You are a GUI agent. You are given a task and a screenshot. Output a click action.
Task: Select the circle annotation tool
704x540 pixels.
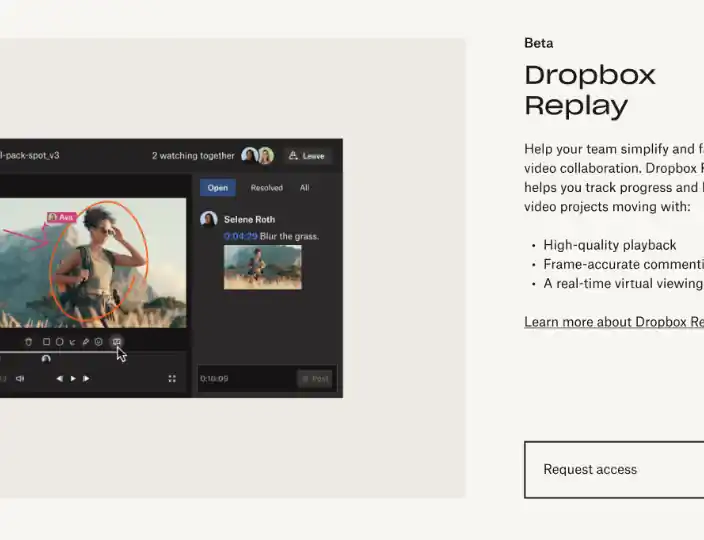pyautogui.click(x=59, y=342)
